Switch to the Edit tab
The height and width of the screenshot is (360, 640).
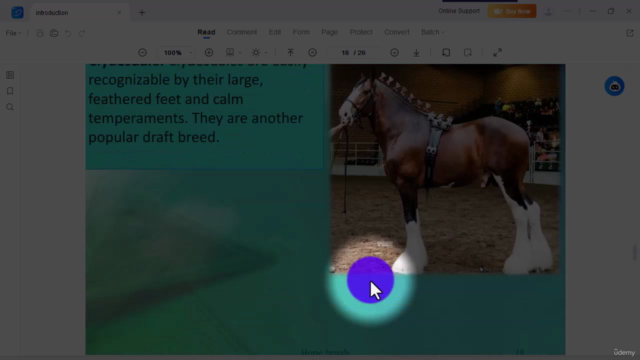tap(275, 32)
